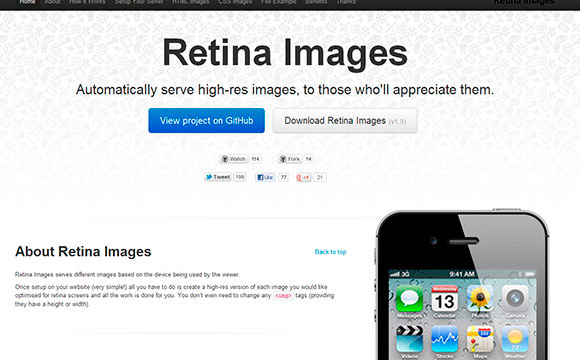Viewport: 580px width, 360px height.
Task: Click the Facebook Like button
Action: point(265,177)
